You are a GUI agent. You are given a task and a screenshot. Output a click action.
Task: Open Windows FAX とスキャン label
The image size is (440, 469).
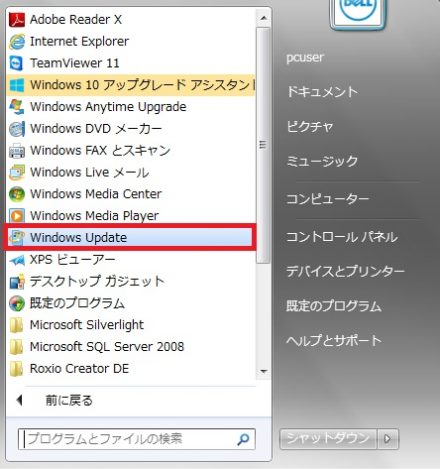pos(100,150)
